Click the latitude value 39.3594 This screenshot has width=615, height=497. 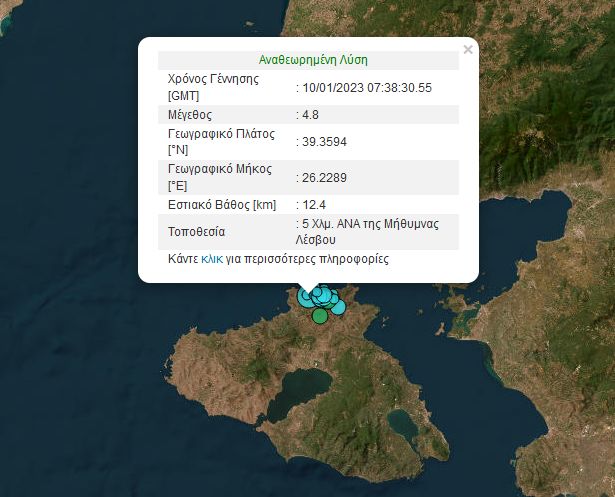coord(324,142)
